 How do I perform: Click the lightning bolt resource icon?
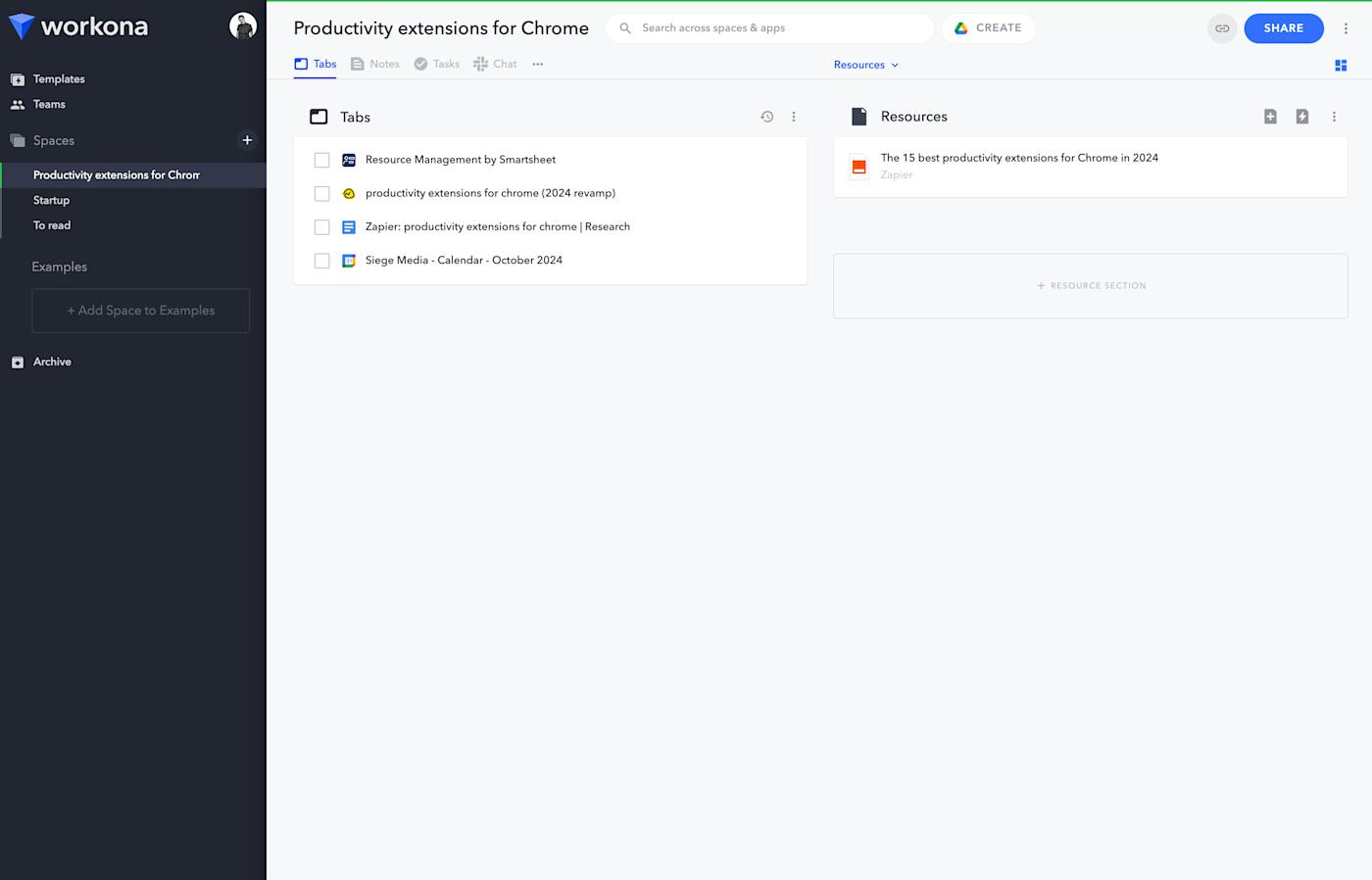pos(1302,117)
